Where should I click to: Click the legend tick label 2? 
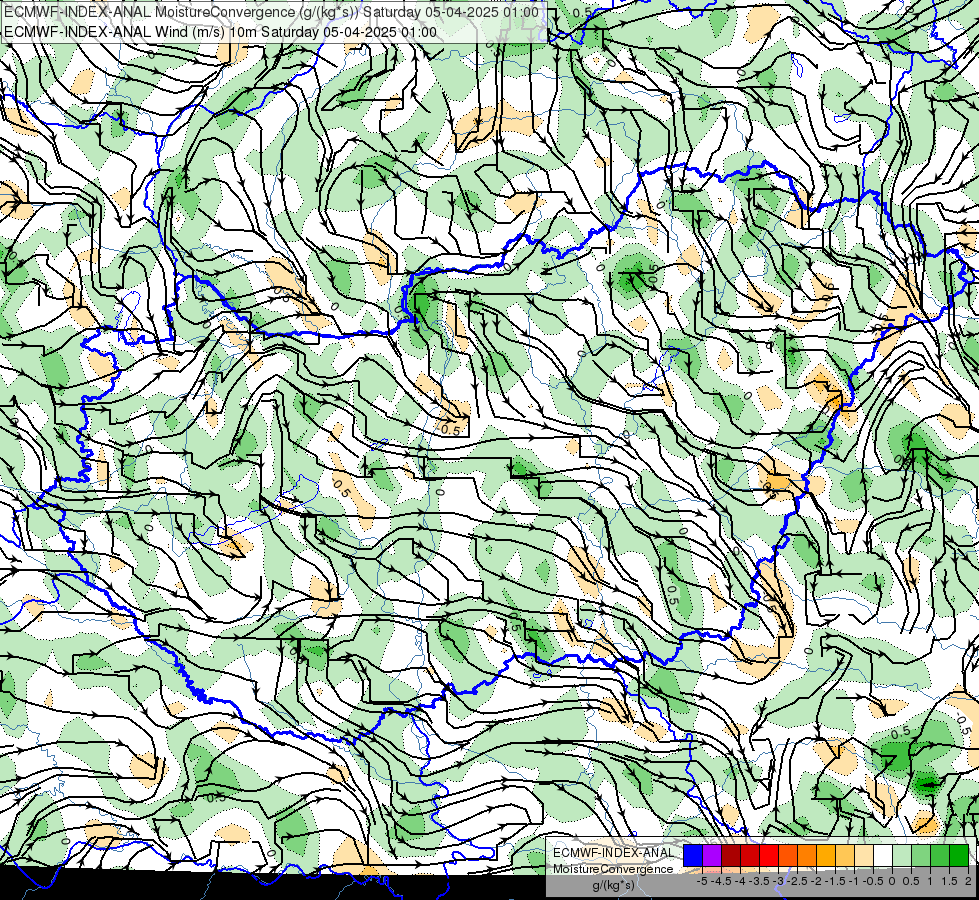[968, 881]
